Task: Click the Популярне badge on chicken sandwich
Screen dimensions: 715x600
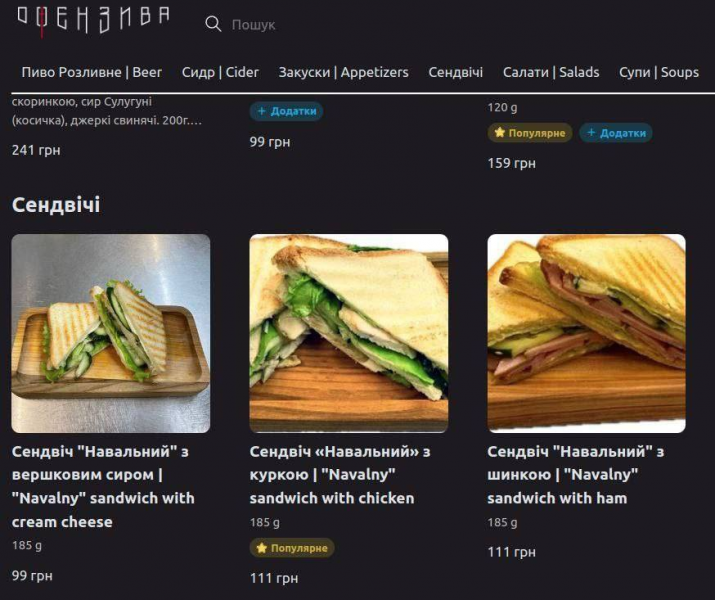Action: click(292, 548)
